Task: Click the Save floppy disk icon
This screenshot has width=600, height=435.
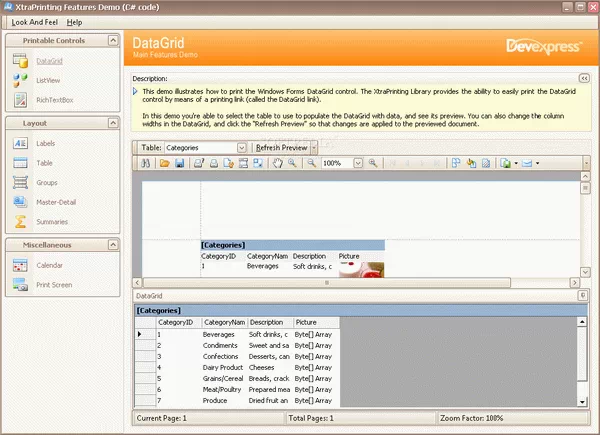Action: click(x=179, y=163)
